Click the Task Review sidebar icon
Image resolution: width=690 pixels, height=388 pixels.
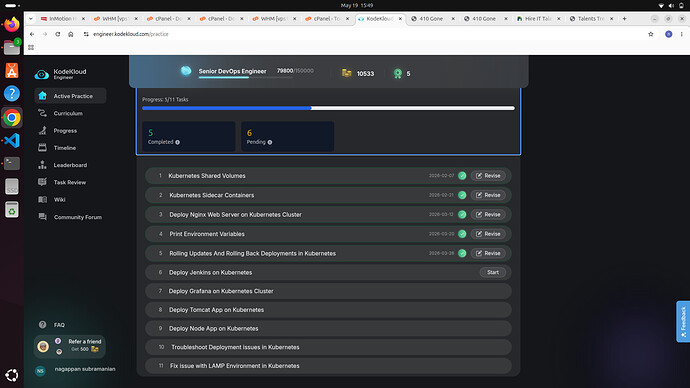(42, 182)
